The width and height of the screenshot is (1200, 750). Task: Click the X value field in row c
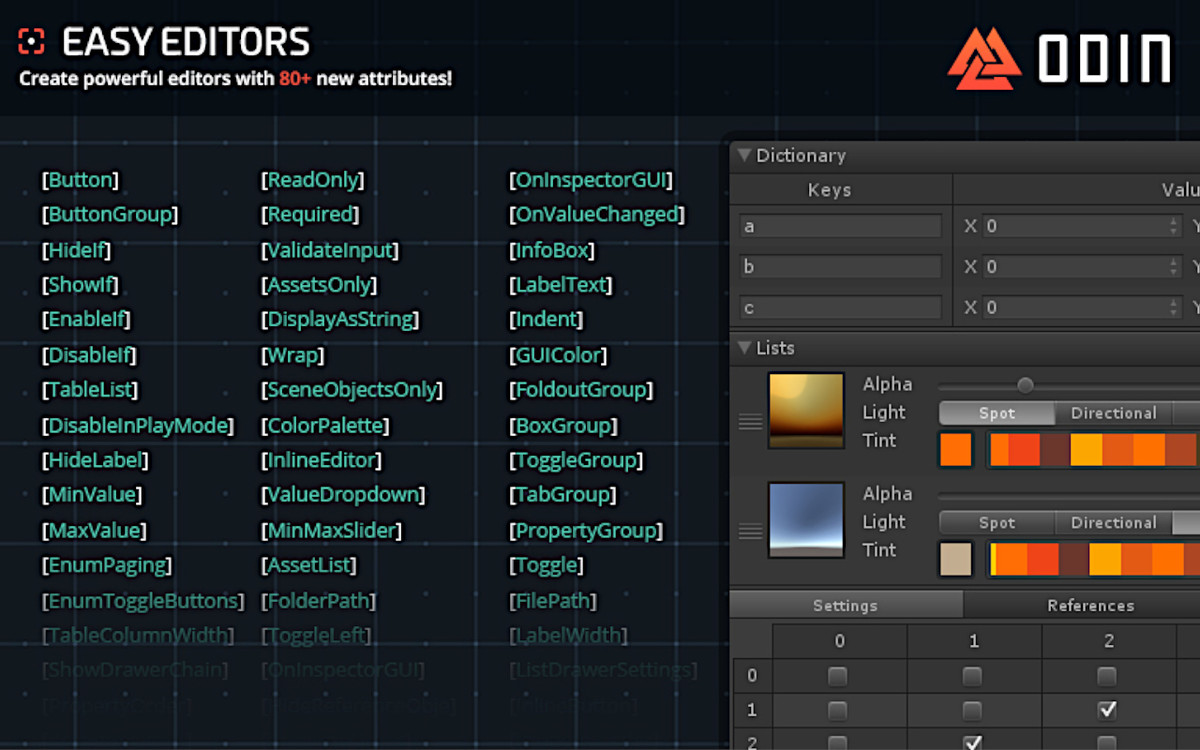1083,307
